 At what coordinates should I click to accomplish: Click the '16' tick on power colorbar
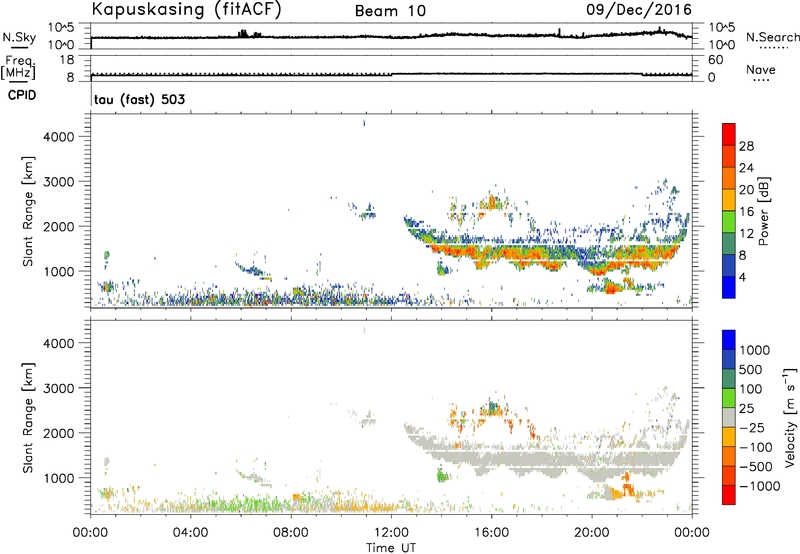(x=746, y=212)
